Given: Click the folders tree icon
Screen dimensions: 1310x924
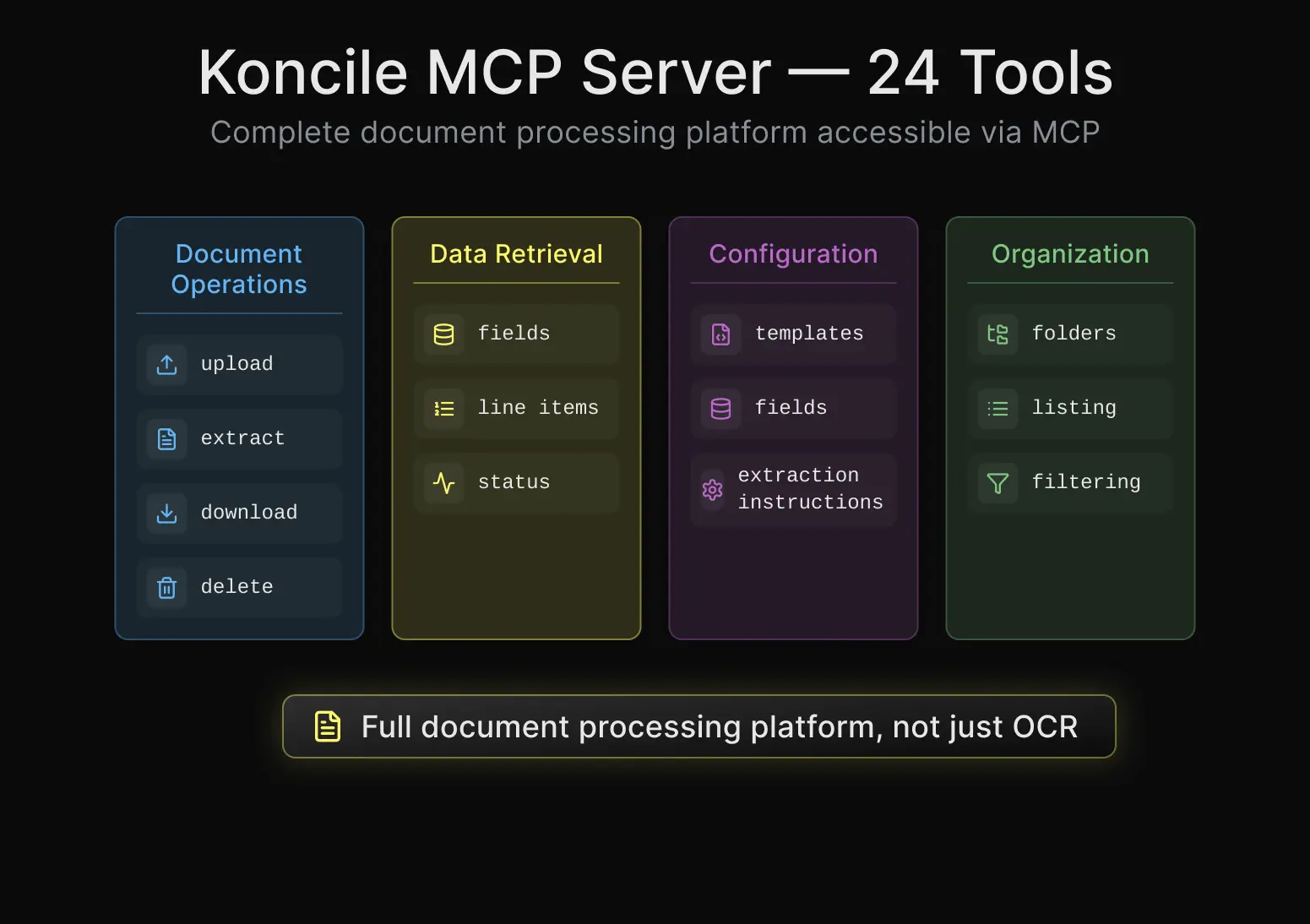Looking at the screenshot, I should coord(998,334).
